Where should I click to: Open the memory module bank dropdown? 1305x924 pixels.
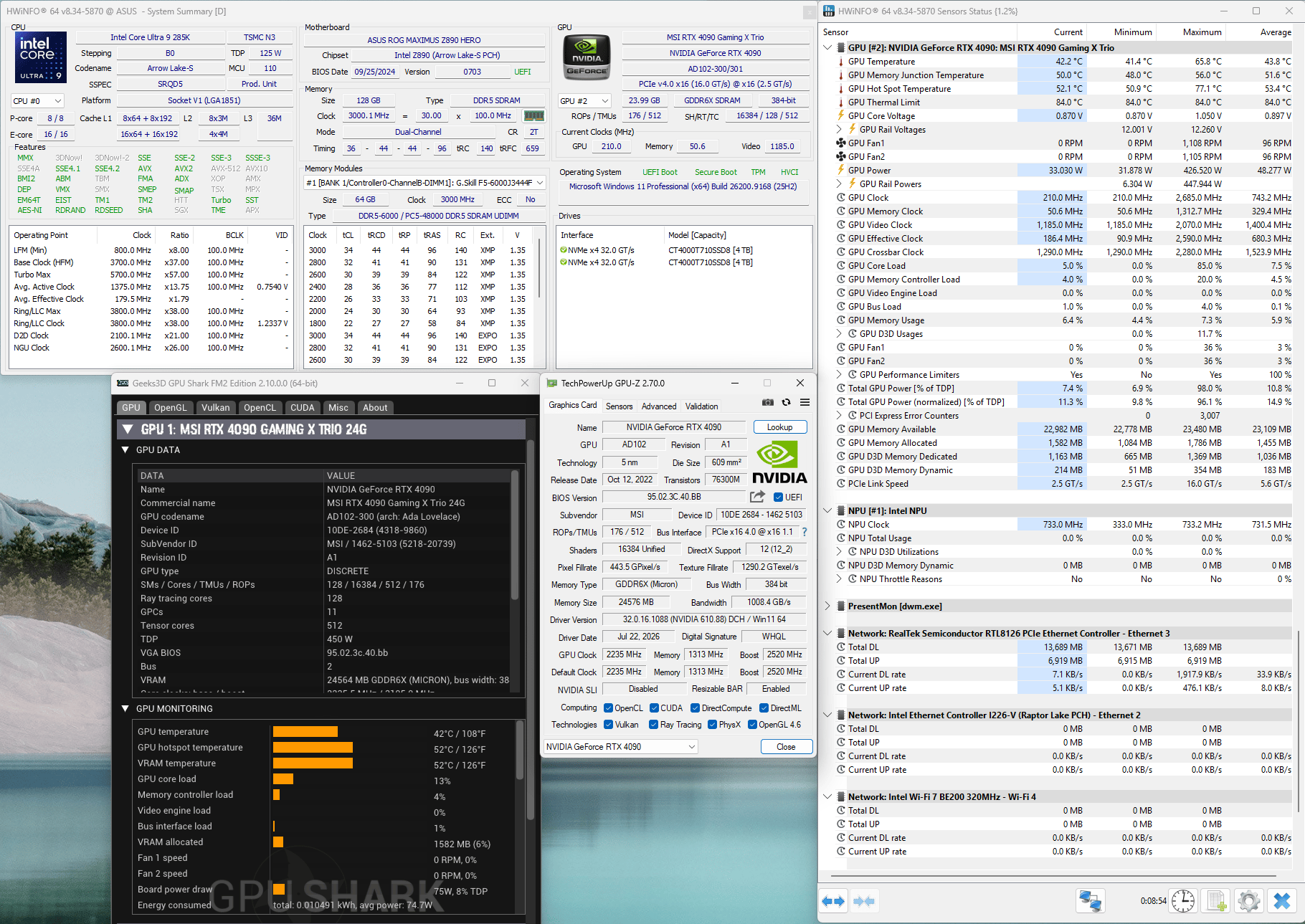pyautogui.click(x=424, y=183)
